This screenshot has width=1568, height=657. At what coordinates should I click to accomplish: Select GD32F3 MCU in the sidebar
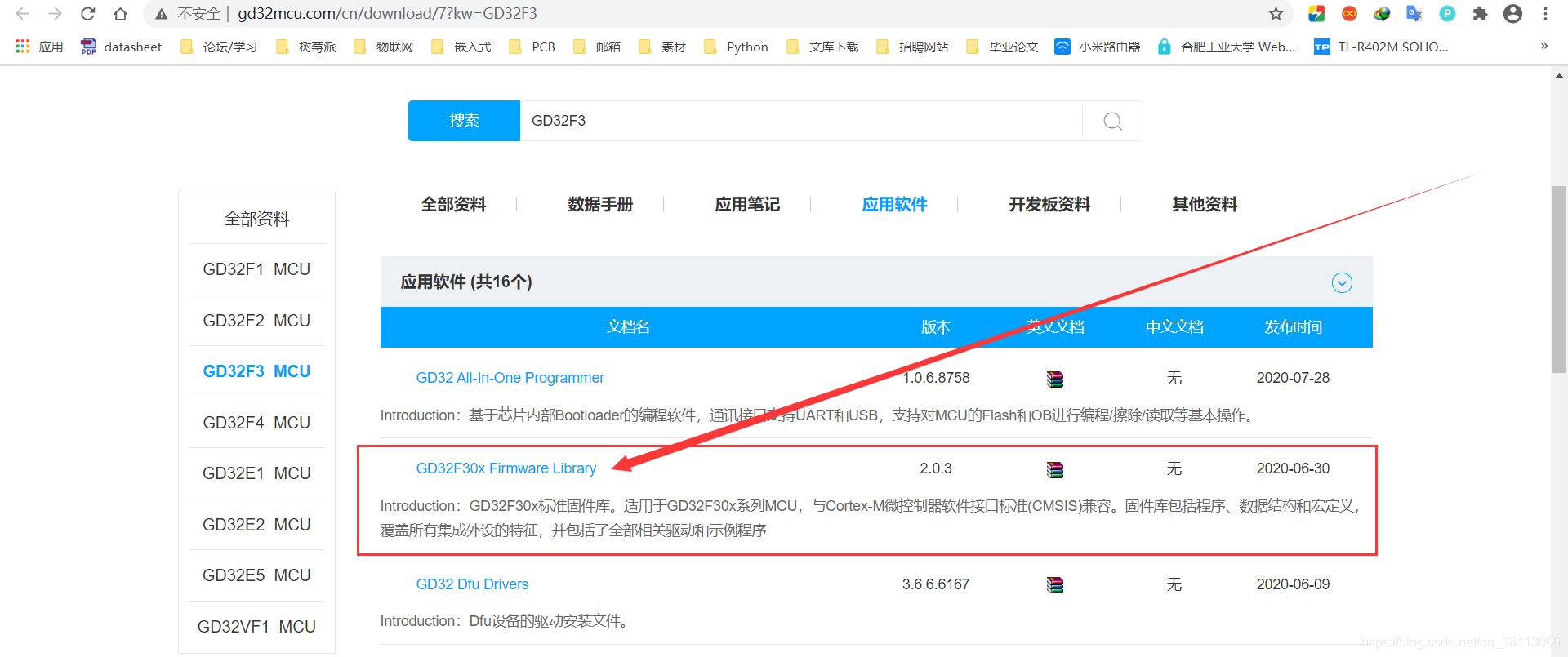(x=256, y=371)
